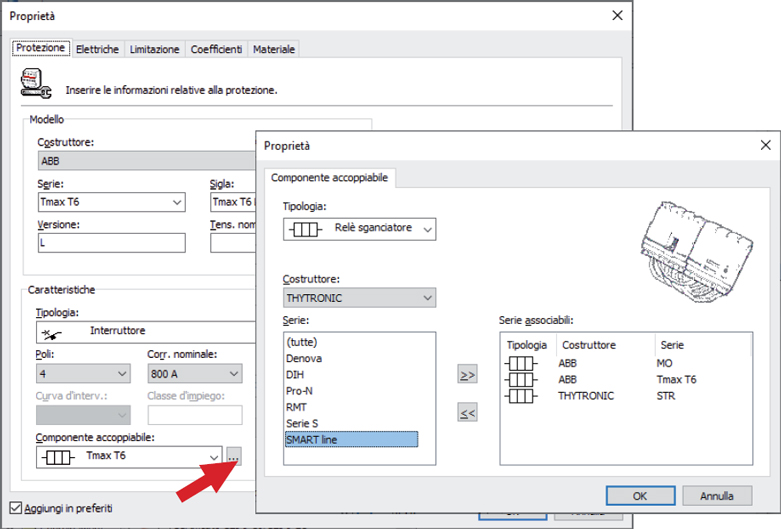Select SMART line in the Serie list

352,440
